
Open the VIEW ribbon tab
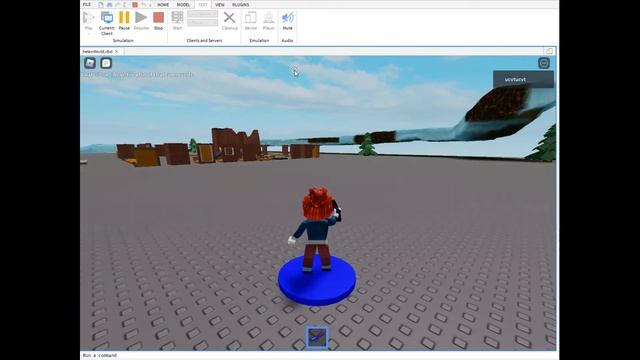point(220,5)
